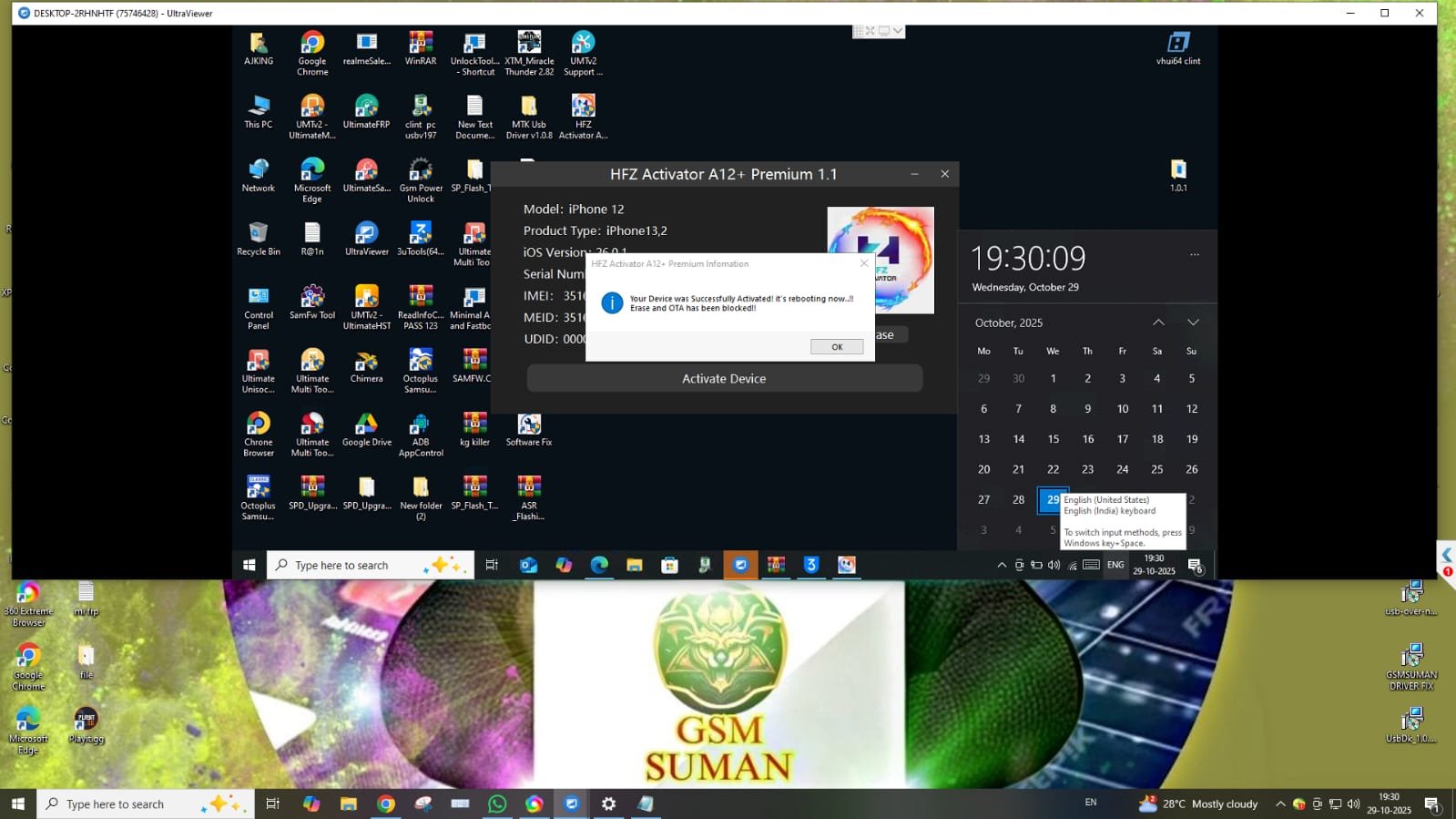
Task: Go to previous month with calendar up chevron
Action: coord(1158,322)
